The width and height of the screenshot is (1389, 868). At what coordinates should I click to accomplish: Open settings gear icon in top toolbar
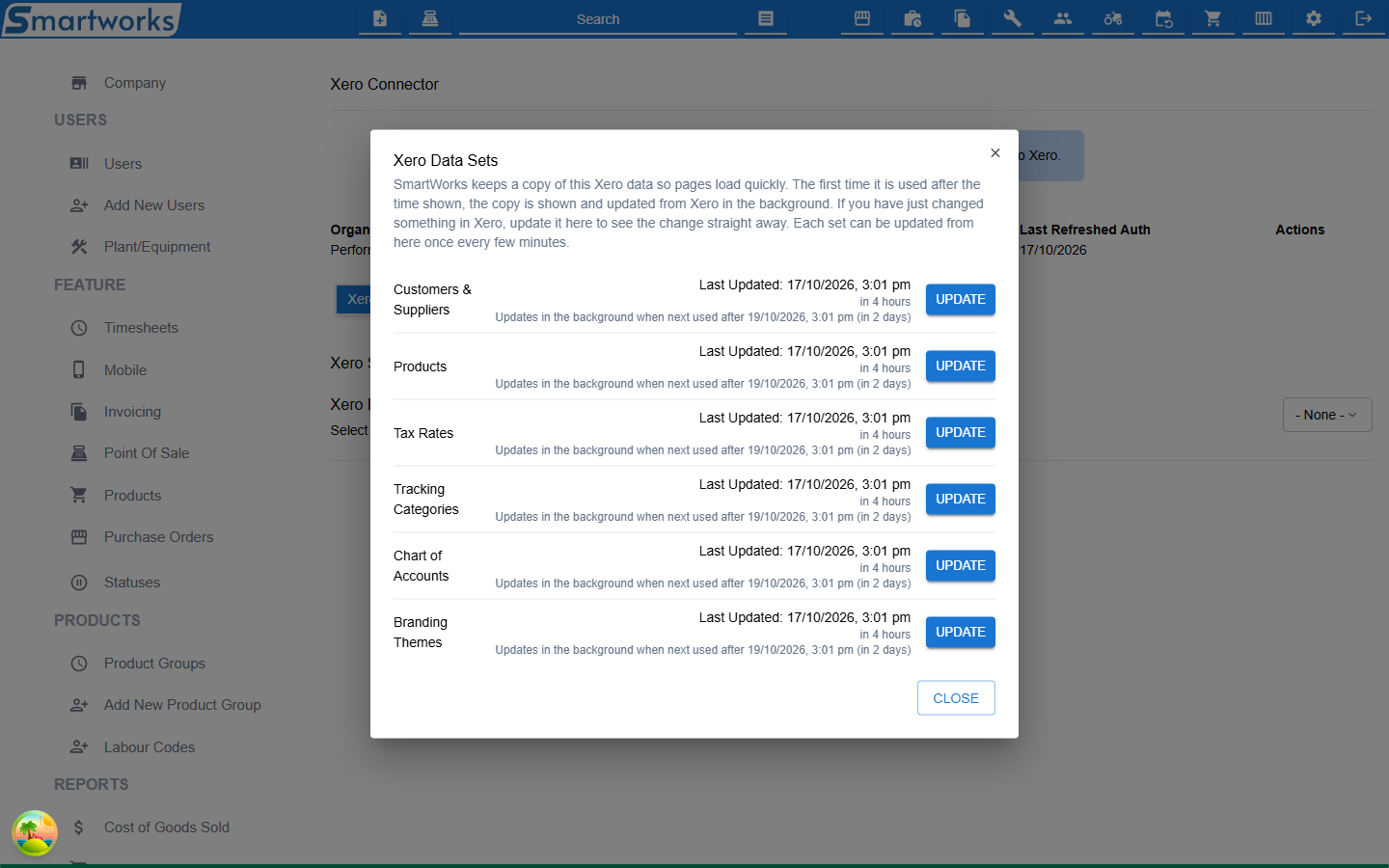pyautogui.click(x=1314, y=18)
